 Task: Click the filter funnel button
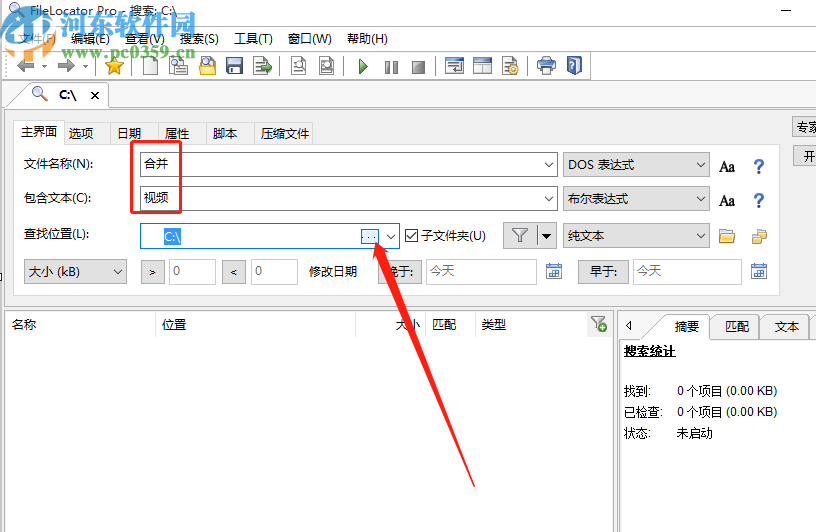tap(520, 235)
